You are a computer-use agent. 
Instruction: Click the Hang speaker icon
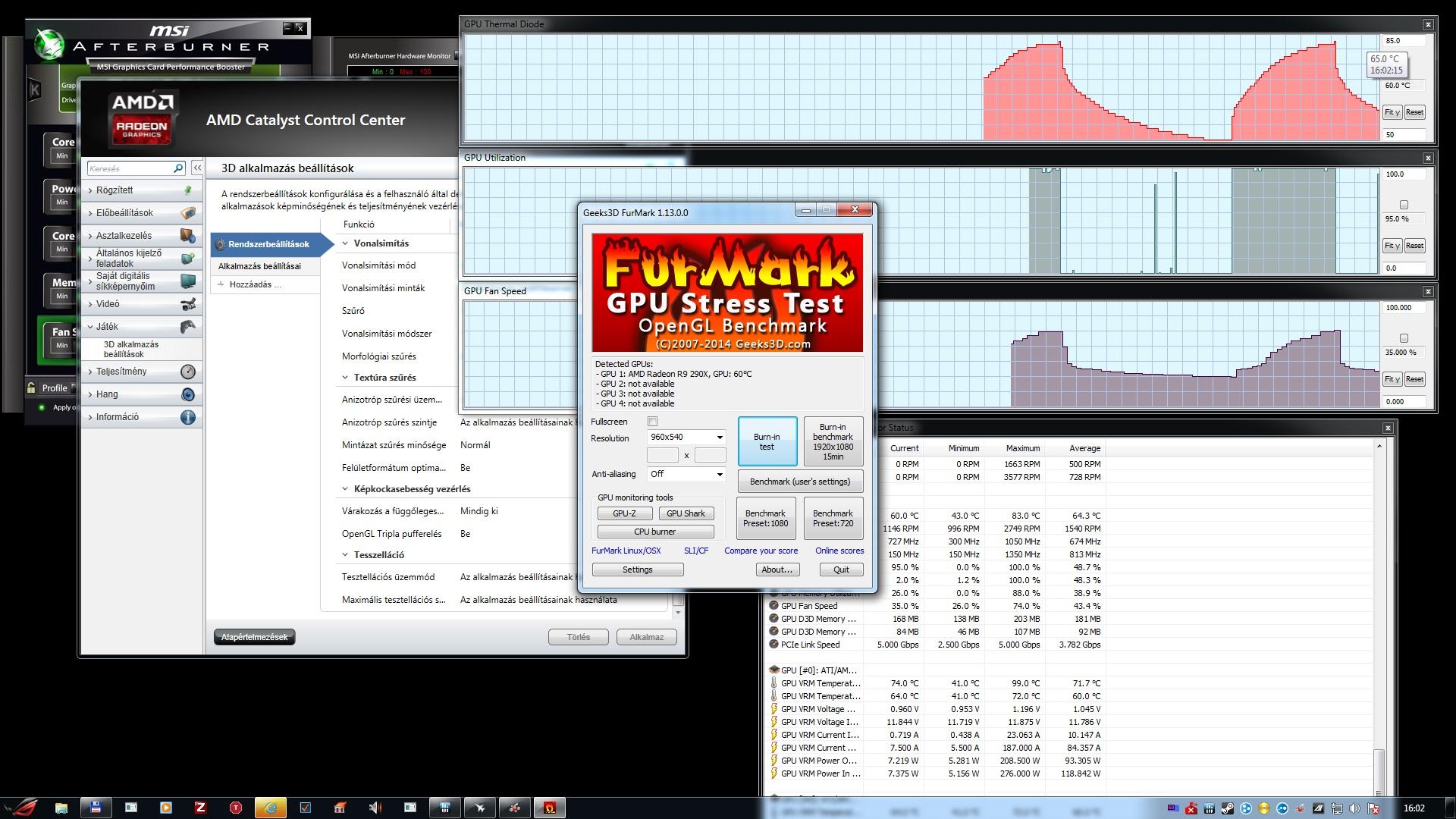(188, 394)
